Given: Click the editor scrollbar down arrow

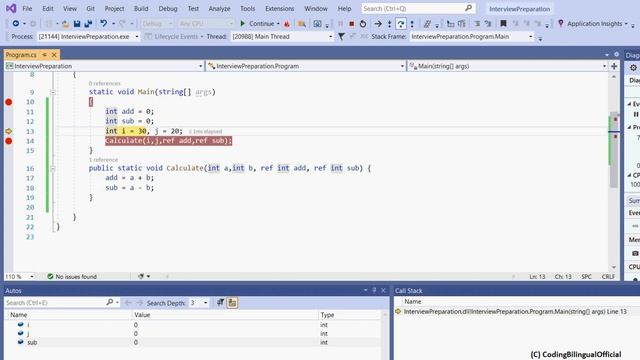Looking at the screenshot, I should [614, 267].
